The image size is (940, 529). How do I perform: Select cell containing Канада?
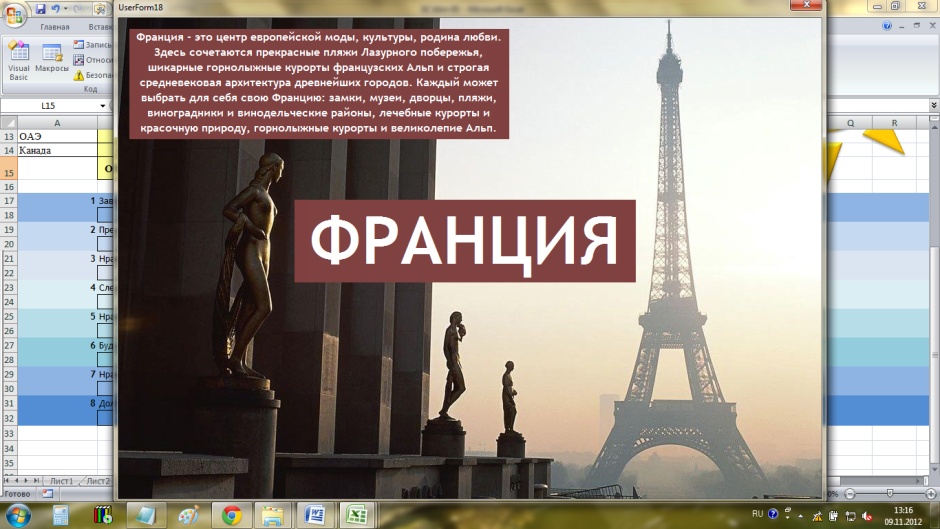[57, 150]
